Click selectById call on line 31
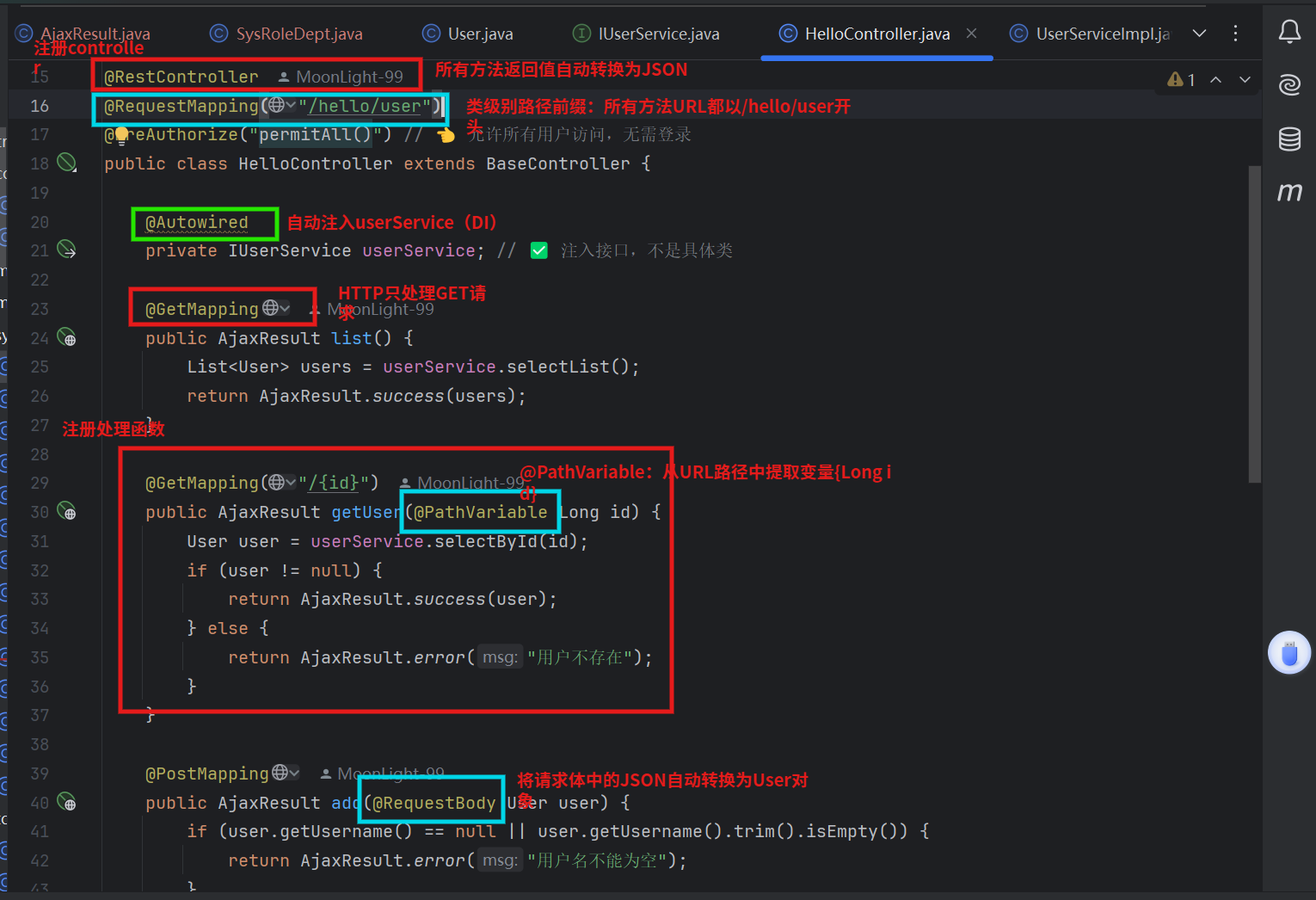This screenshot has height=900, width=1316. tap(486, 541)
